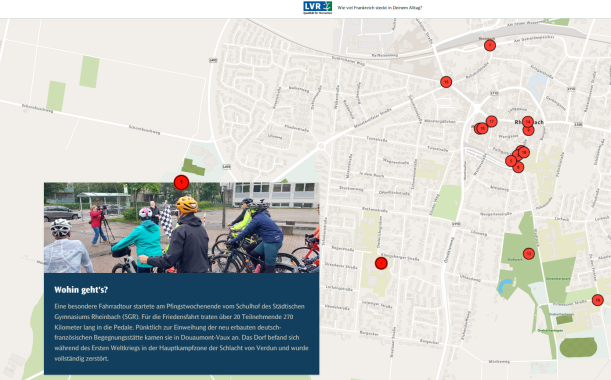Select marker 13 in the Stadtpark
The image size is (611, 380).
[x=528, y=254]
